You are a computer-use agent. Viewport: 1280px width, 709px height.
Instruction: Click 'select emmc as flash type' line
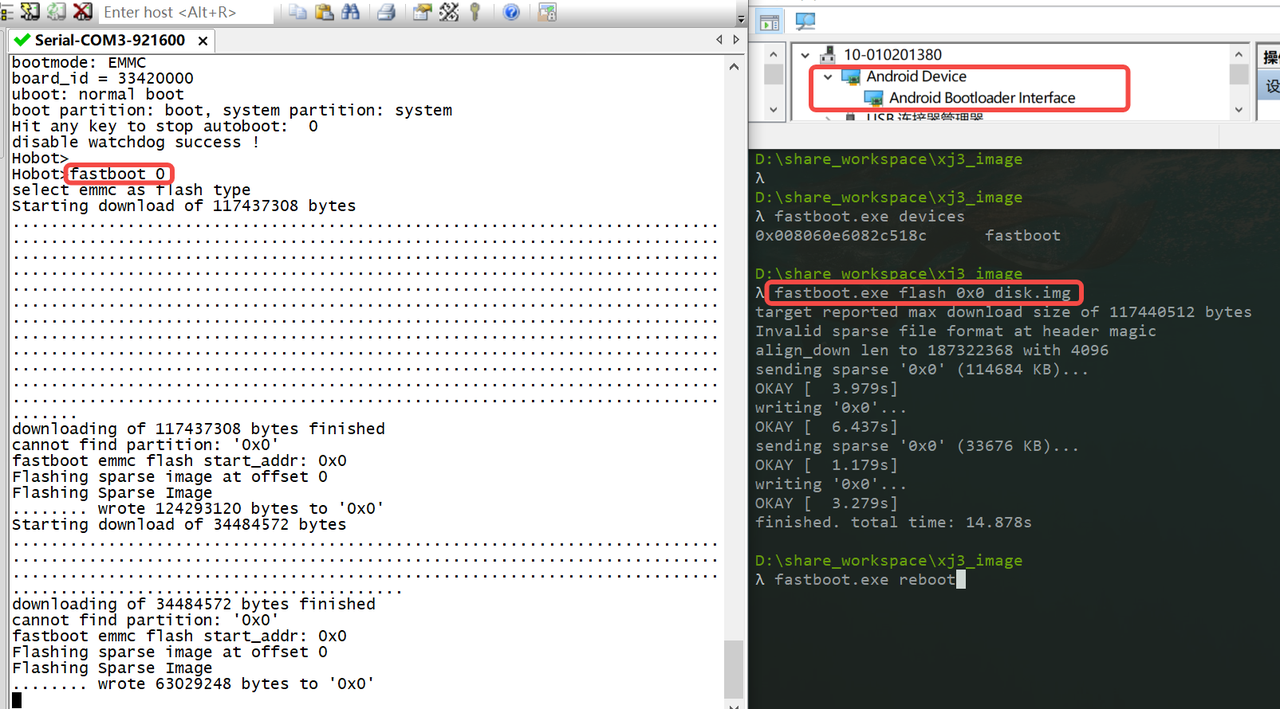coord(131,190)
